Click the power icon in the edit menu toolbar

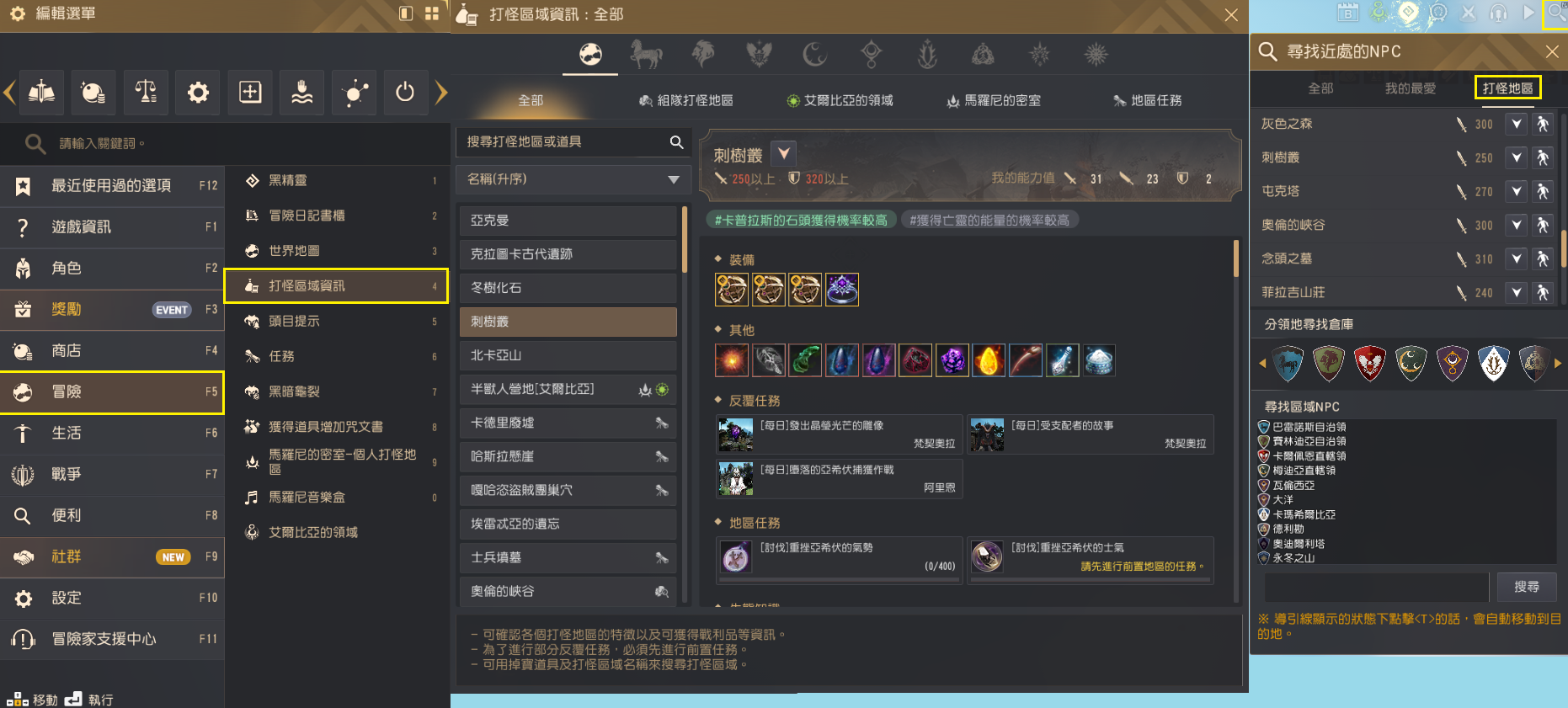point(405,92)
